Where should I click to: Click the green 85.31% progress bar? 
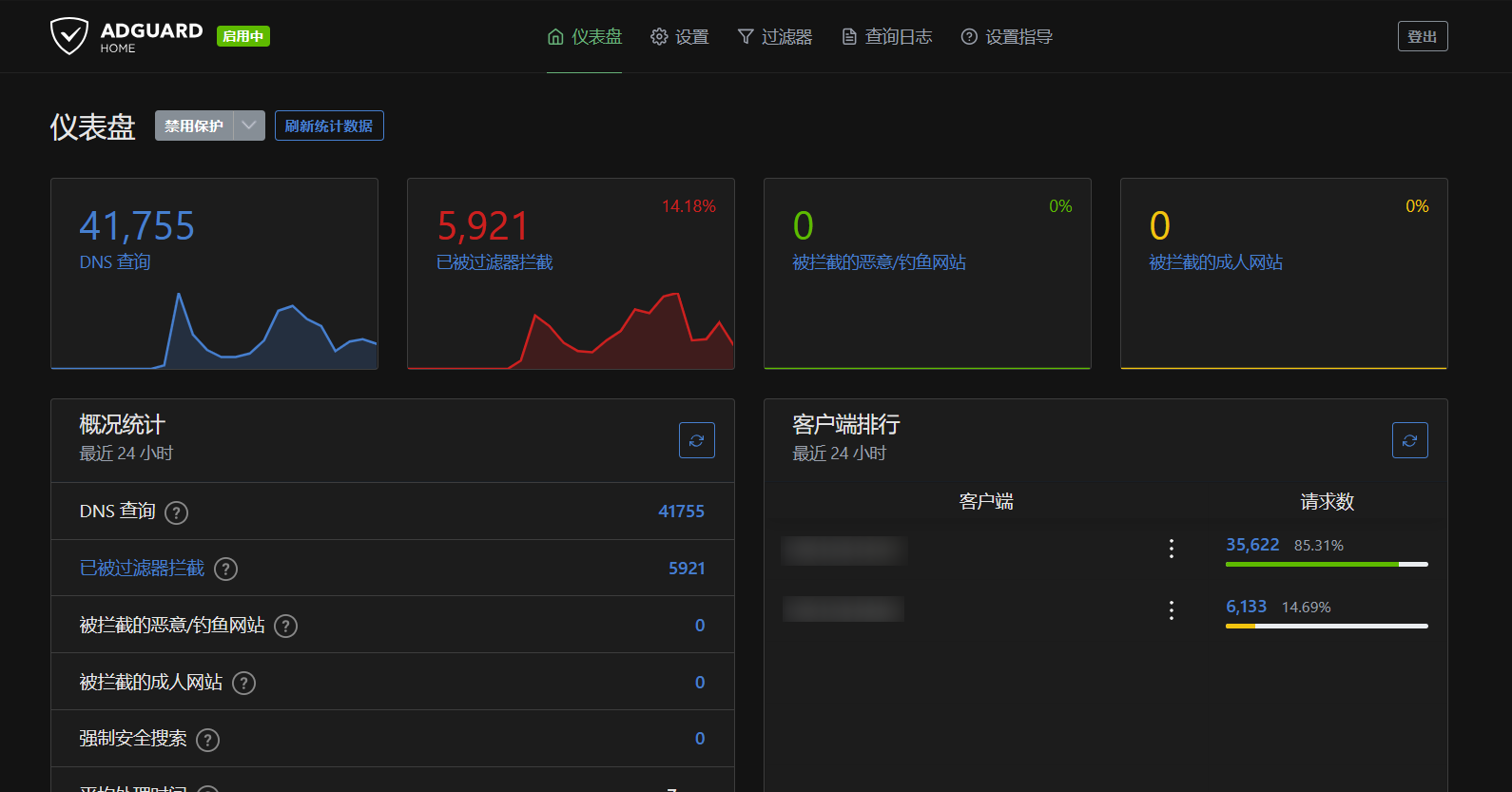tap(1312, 565)
